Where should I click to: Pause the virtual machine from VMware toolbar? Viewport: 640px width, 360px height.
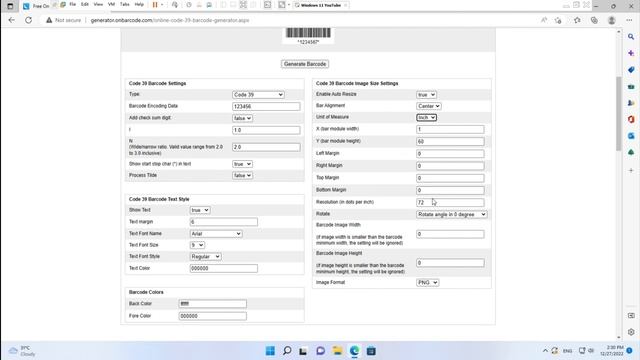coord(155,5)
